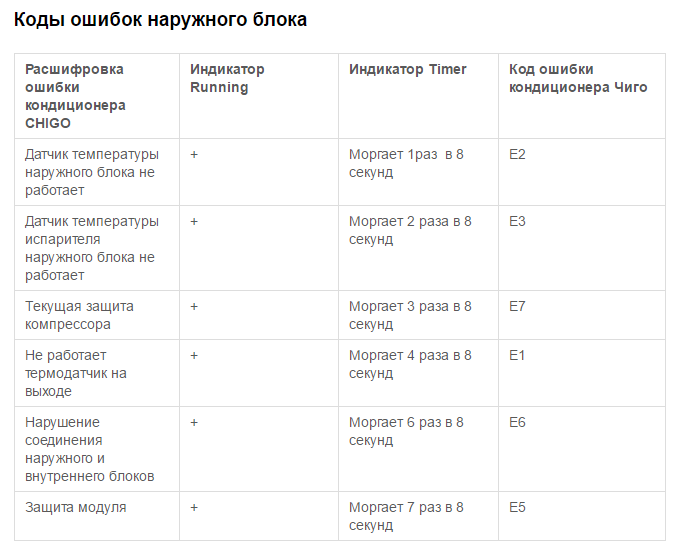This screenshot has width=683, height=553.
Task: Click the "Моргает 3 раза" Timer cell
Action: 410,315
